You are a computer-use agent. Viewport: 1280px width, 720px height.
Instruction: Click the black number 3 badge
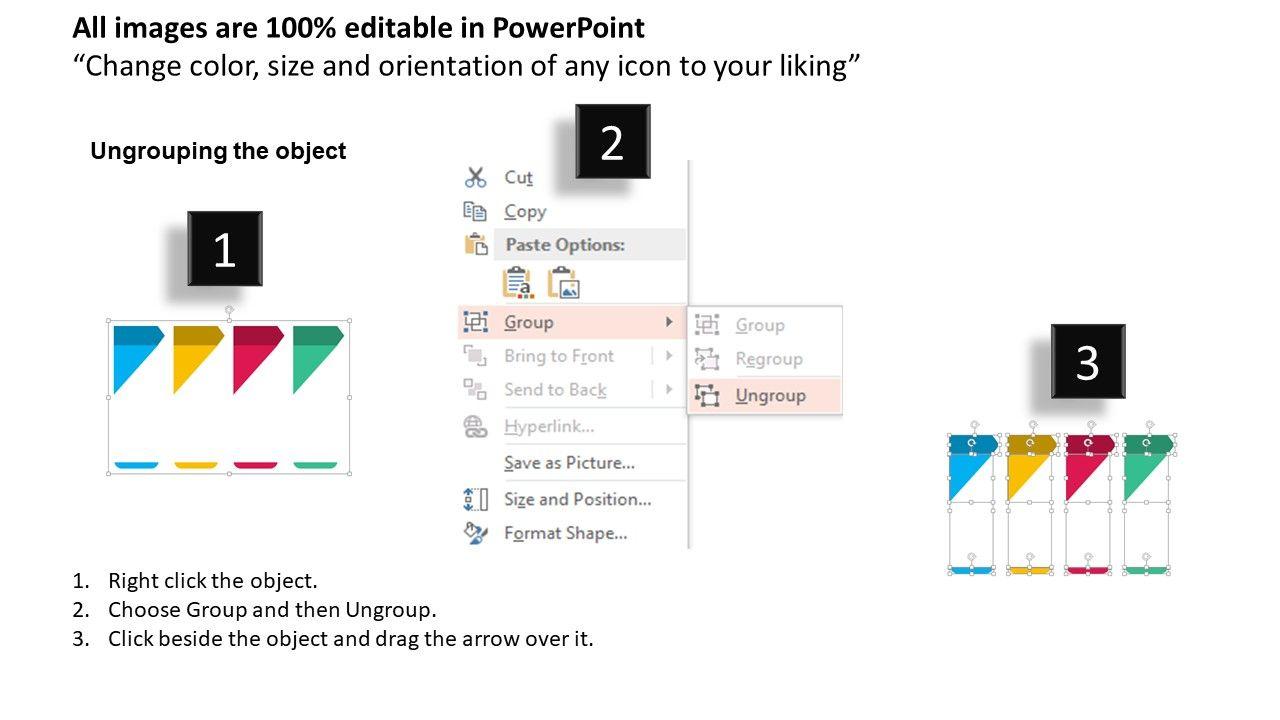1087,362
